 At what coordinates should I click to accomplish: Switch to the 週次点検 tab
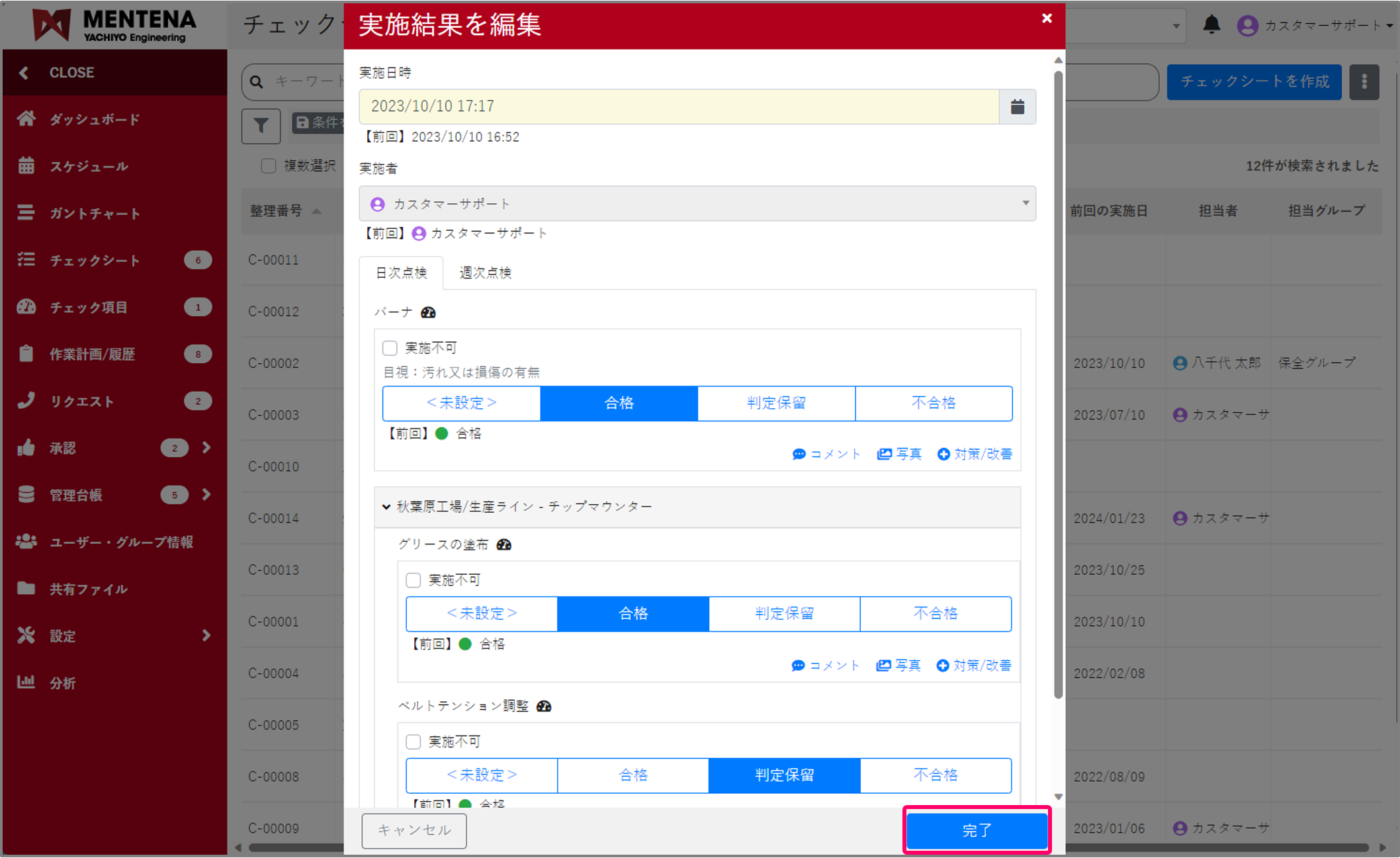tap(485, 273)
